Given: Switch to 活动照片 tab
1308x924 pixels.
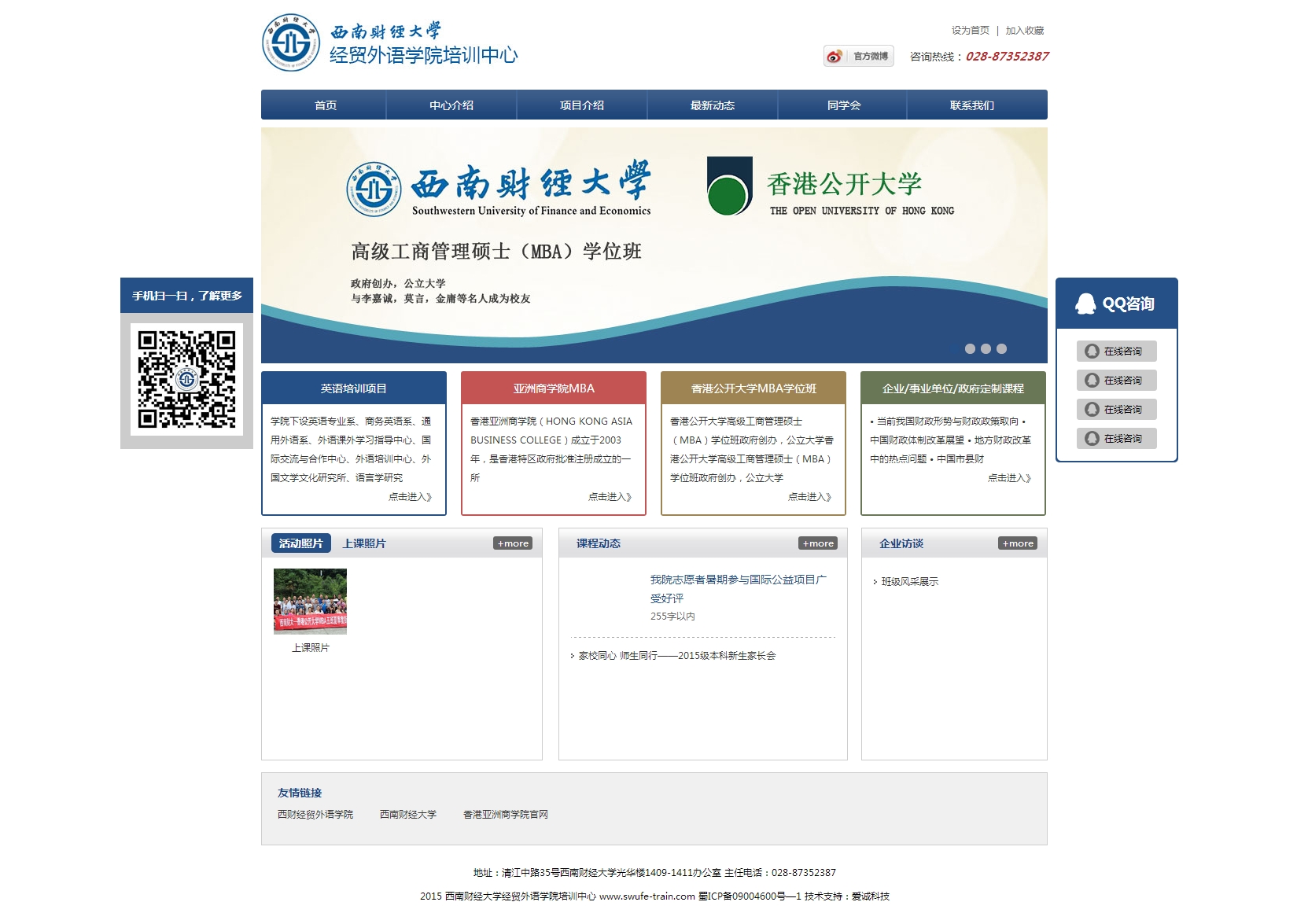Looking at the screenshot, I should coord(301,543).
